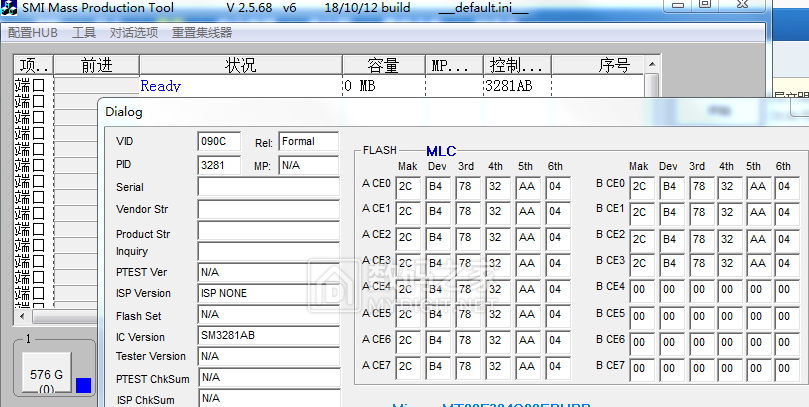Click the PID field showing 3281

click(219, 165)
